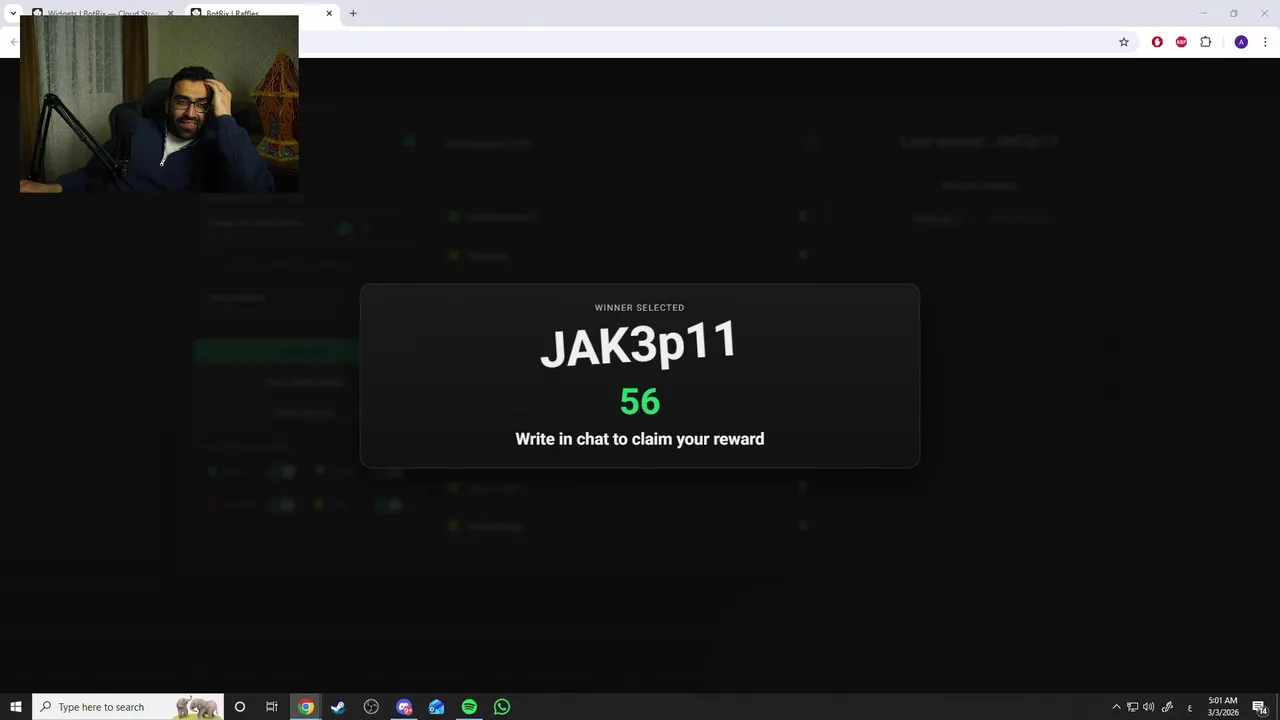Open Spotify from the taskbar
This screenshot has height=720, width=1280.
pyautogui.click(x=469, y=707)
